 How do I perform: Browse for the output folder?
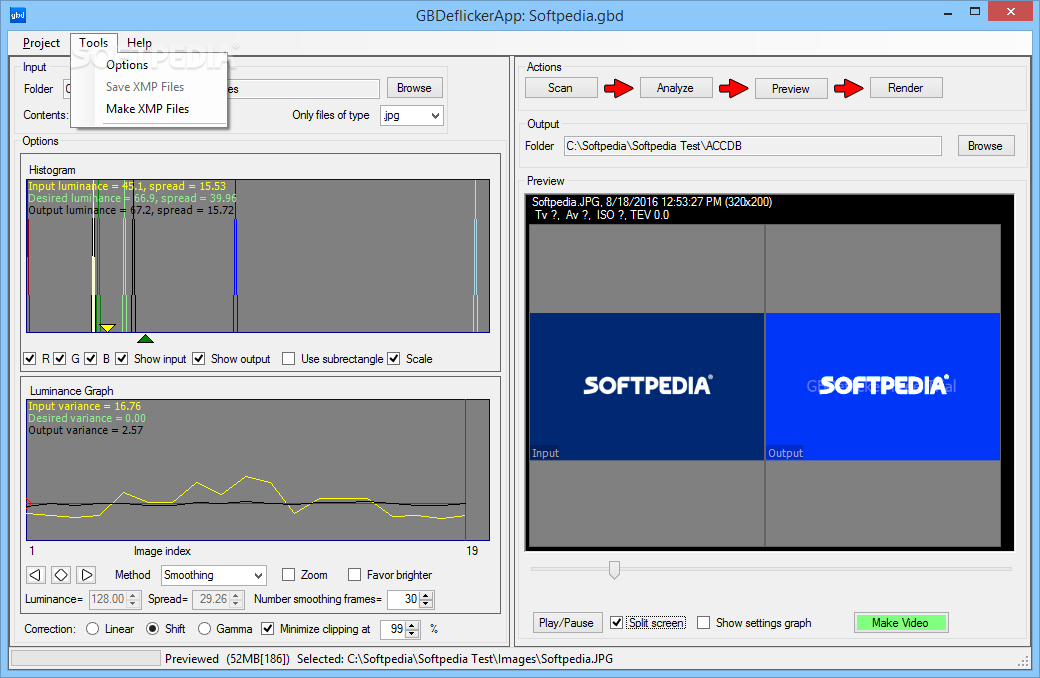point(986,146)
